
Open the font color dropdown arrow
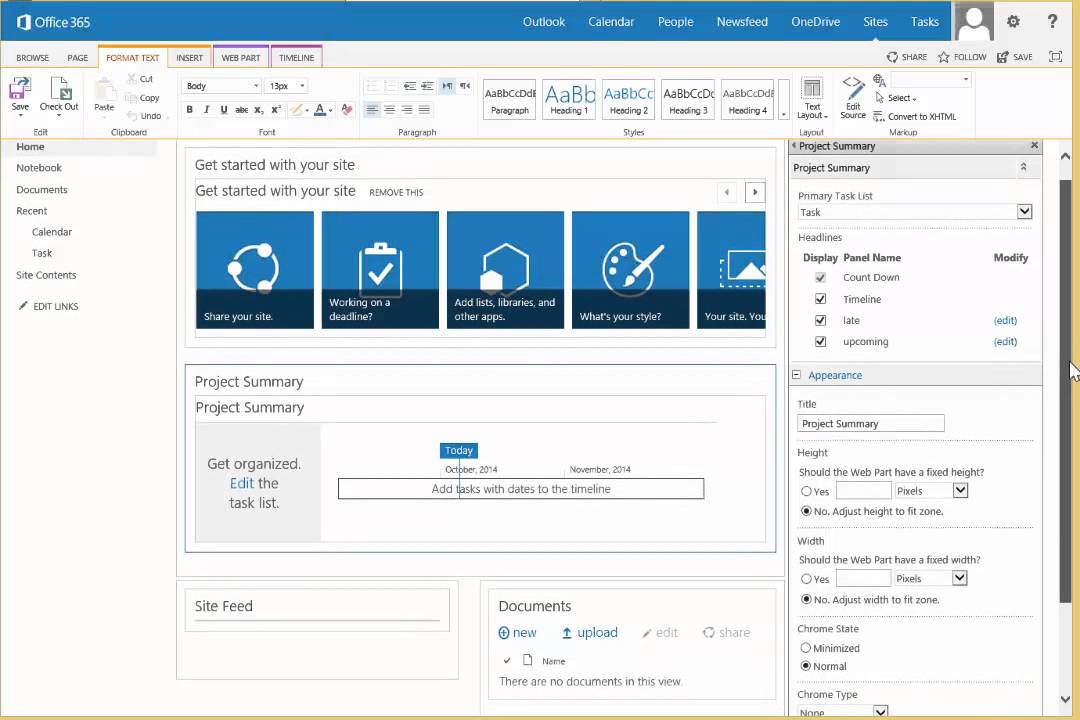(331, 110)
